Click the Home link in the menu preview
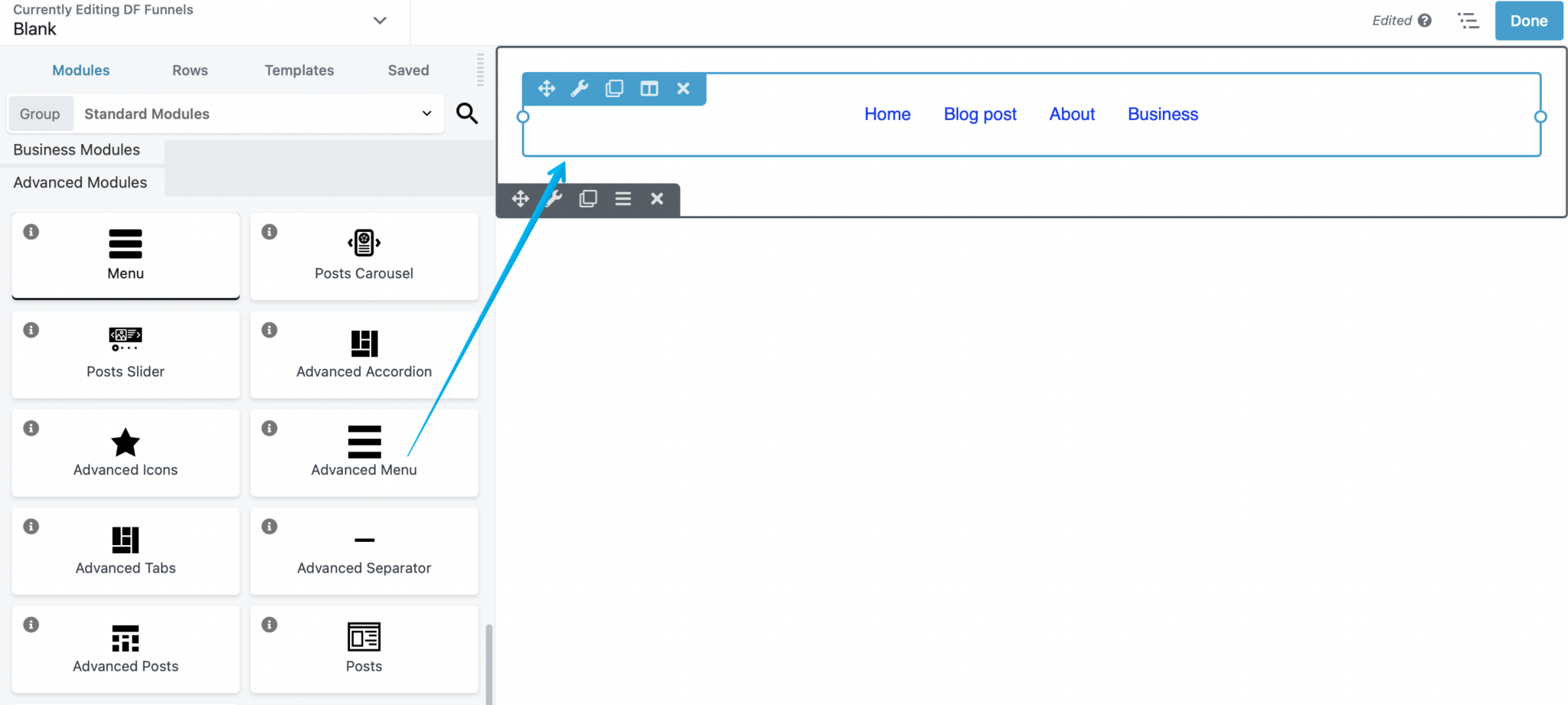This screenshot has height=705, width=1568. click(887, 113)
